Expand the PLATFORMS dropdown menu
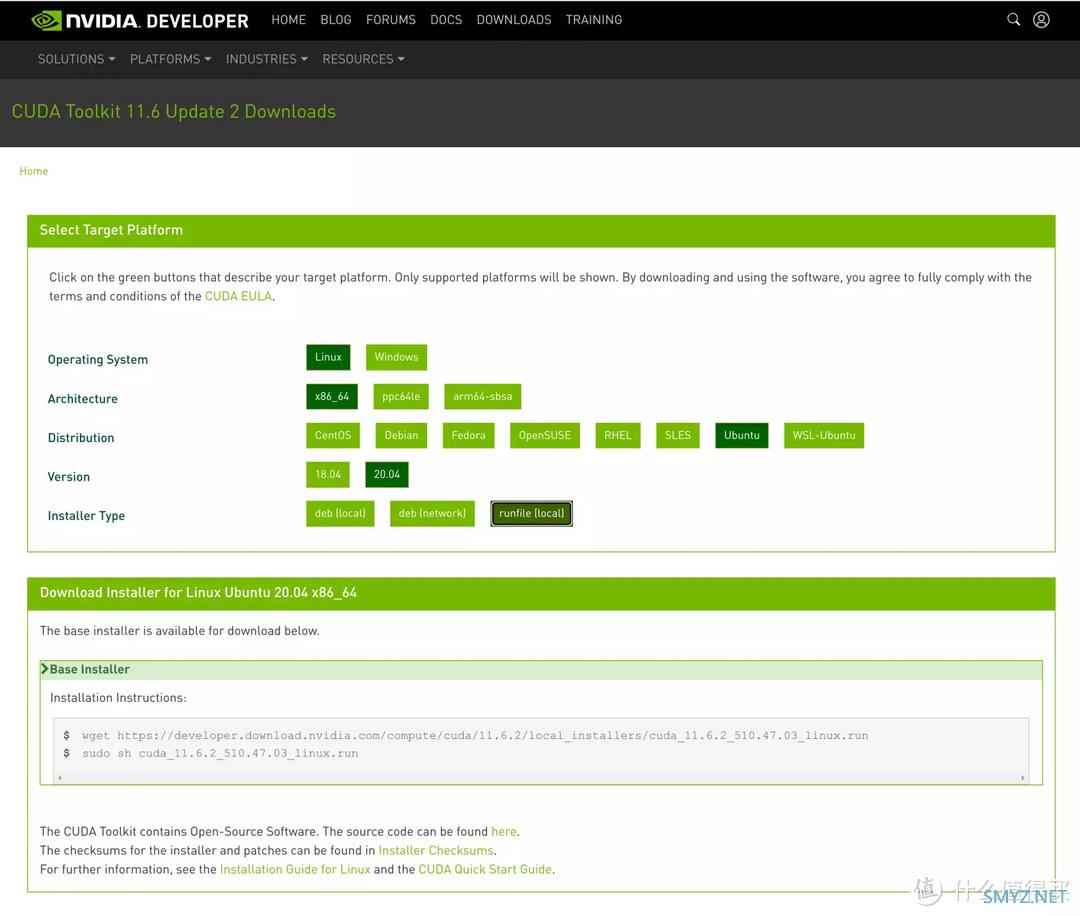The width and height of the screenshot is (1080, 916). pos(170,59)
